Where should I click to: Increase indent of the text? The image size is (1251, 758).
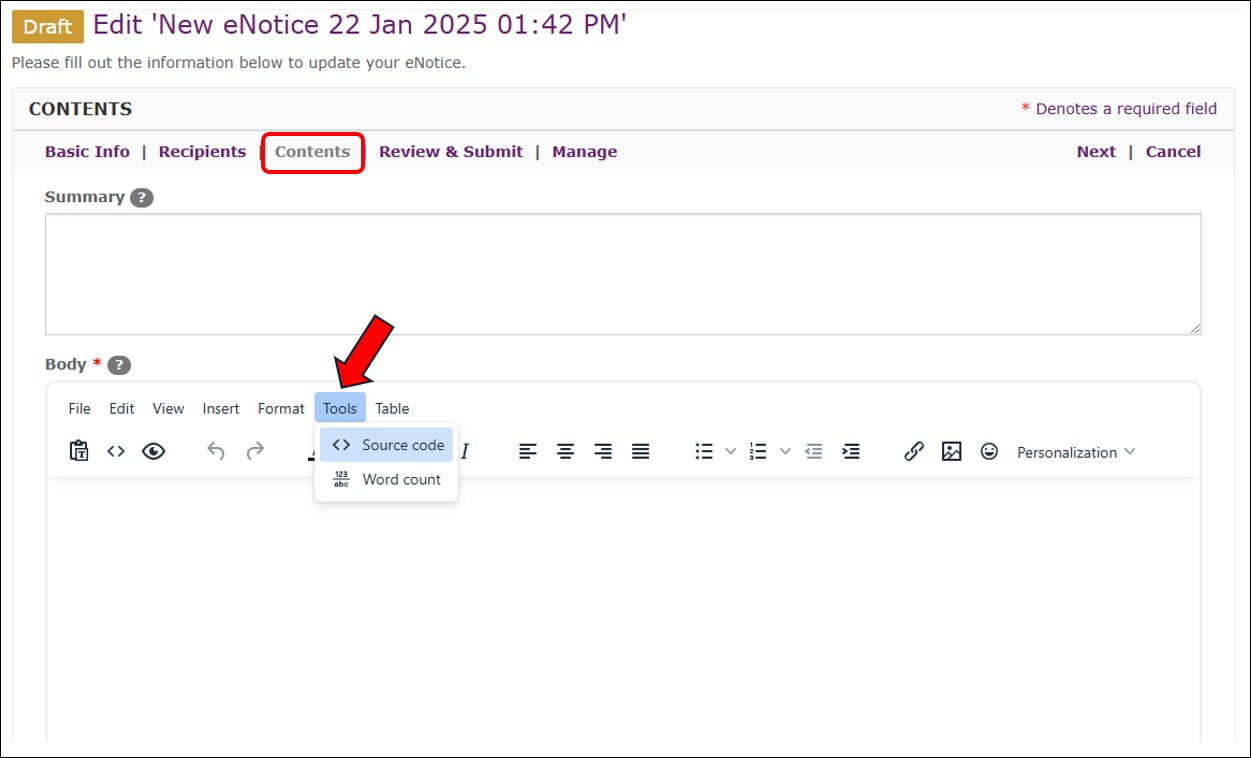(x=851, y=452)
